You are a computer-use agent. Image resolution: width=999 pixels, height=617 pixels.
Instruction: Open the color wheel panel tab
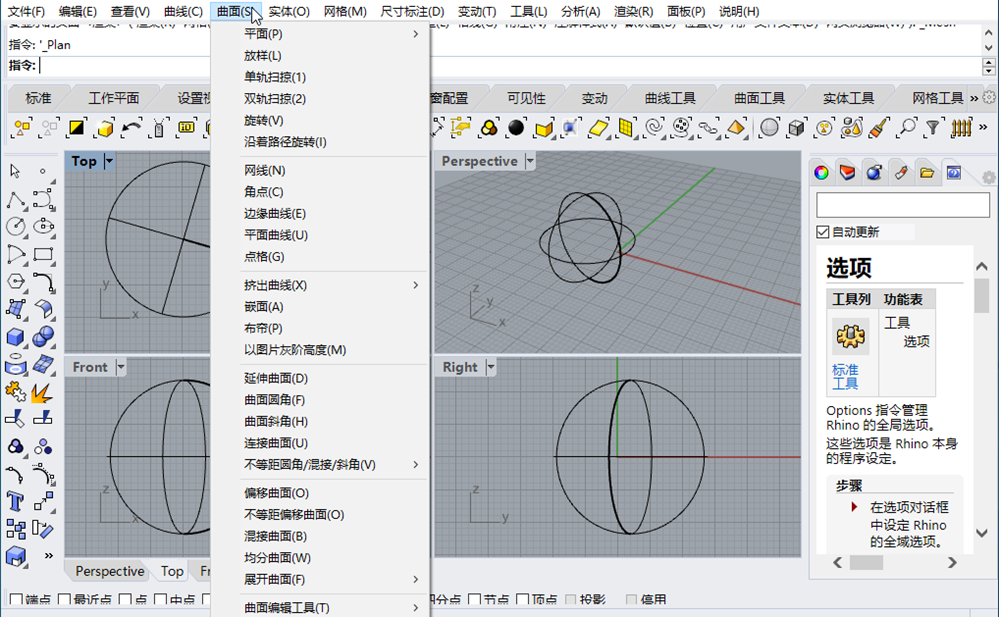point(821,172)
